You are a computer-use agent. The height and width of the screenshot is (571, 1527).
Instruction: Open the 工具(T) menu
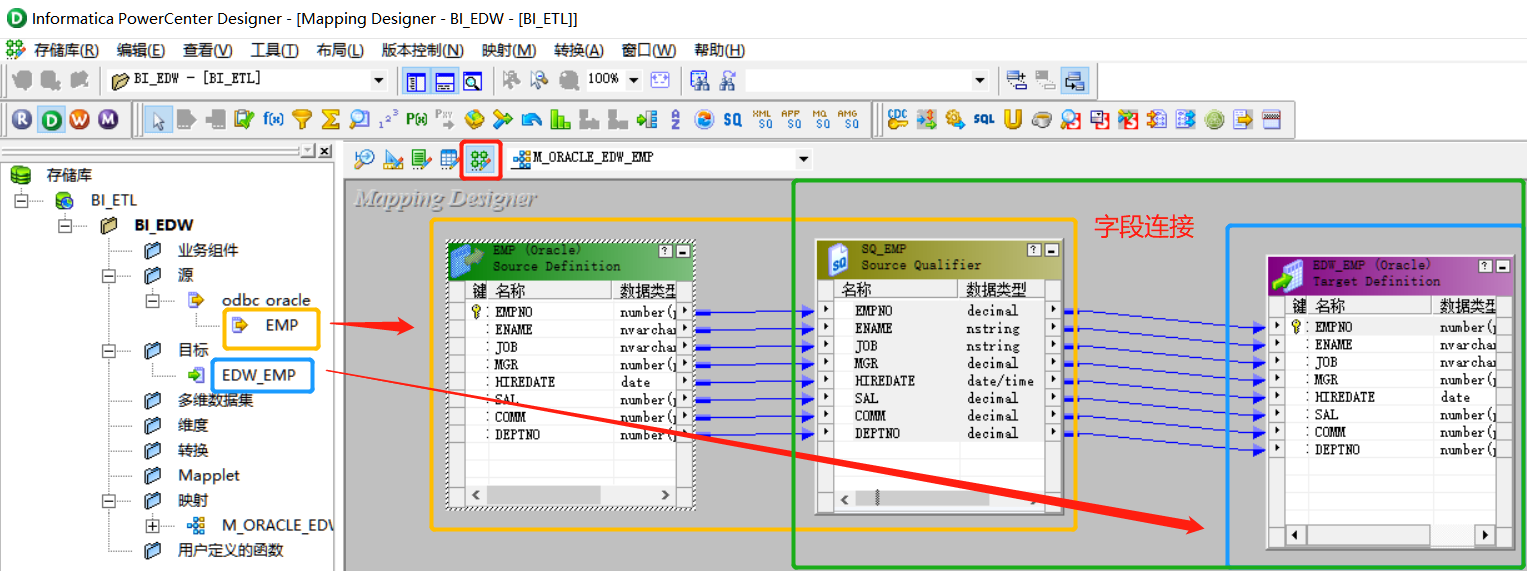point(275,50)
